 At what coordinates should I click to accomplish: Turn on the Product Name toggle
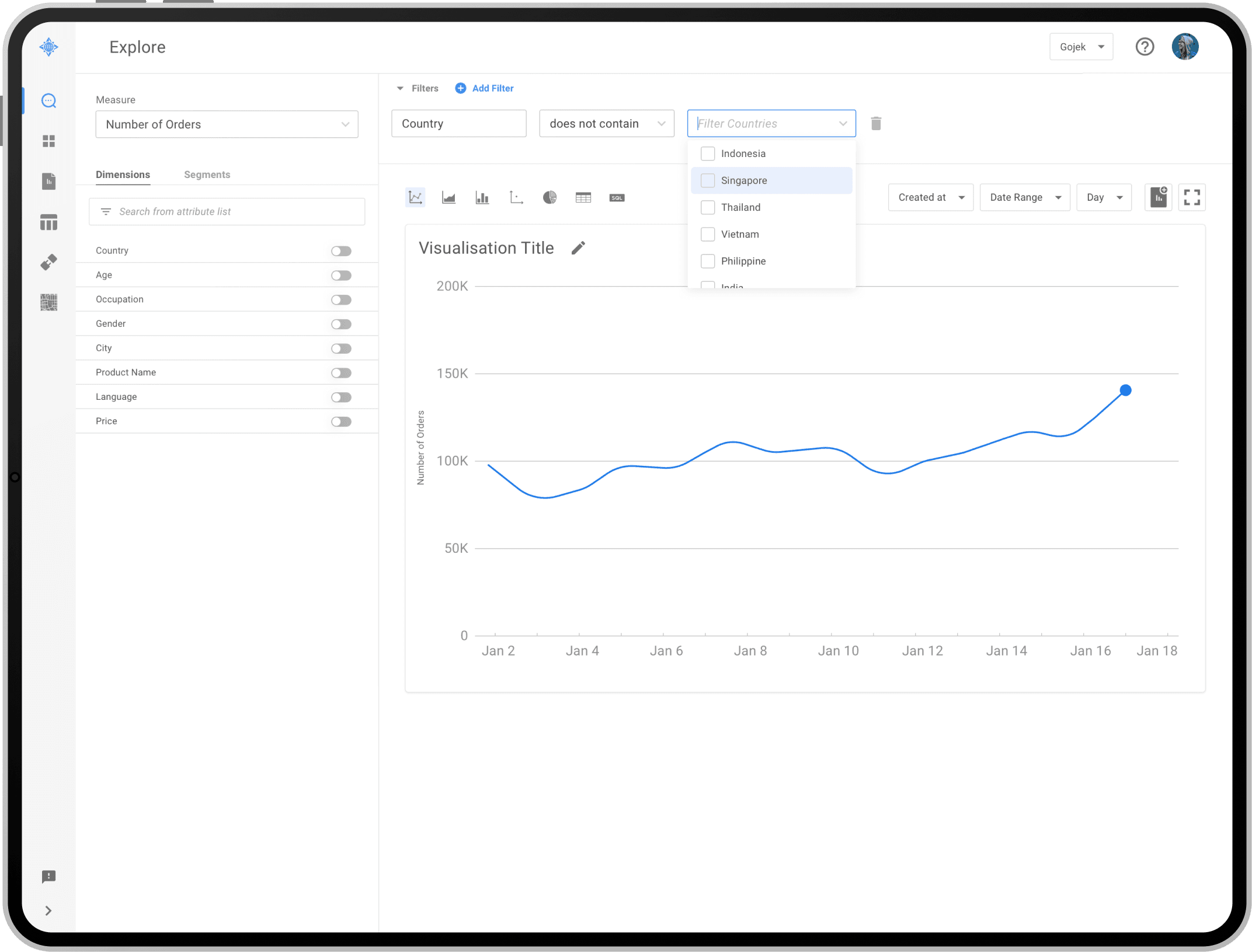coord(341,373)
